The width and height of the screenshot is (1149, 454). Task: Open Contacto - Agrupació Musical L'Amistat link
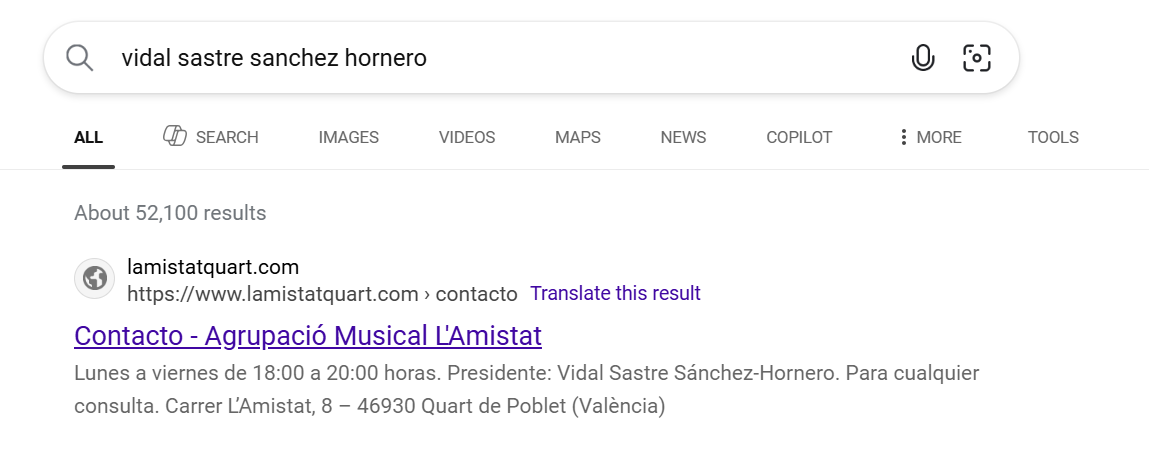point(308,335)
